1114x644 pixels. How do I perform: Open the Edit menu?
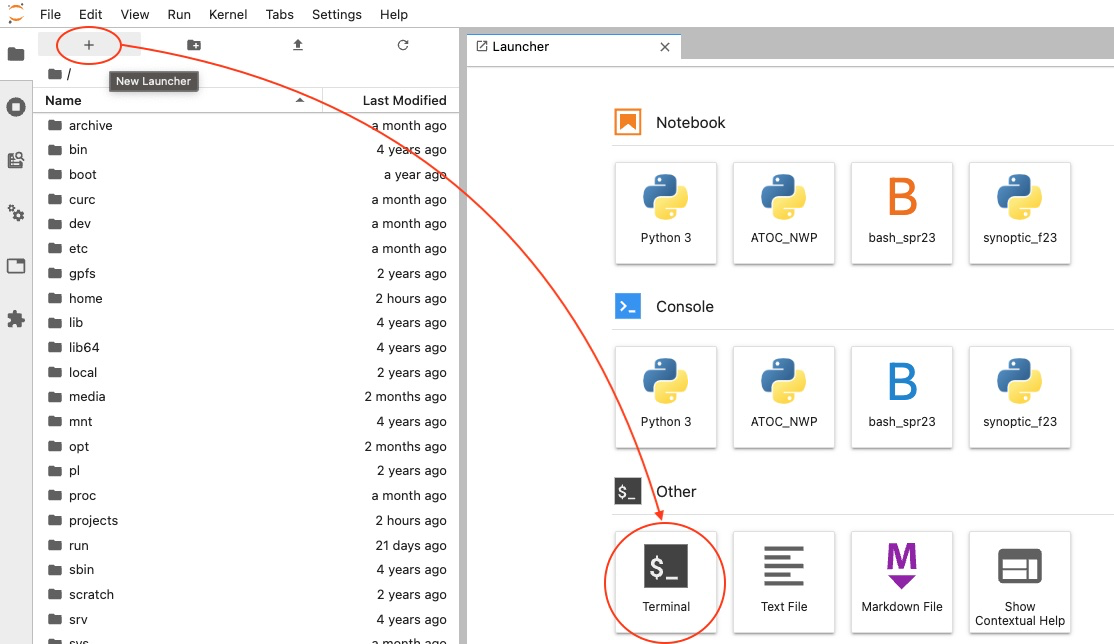pos(90,14)
